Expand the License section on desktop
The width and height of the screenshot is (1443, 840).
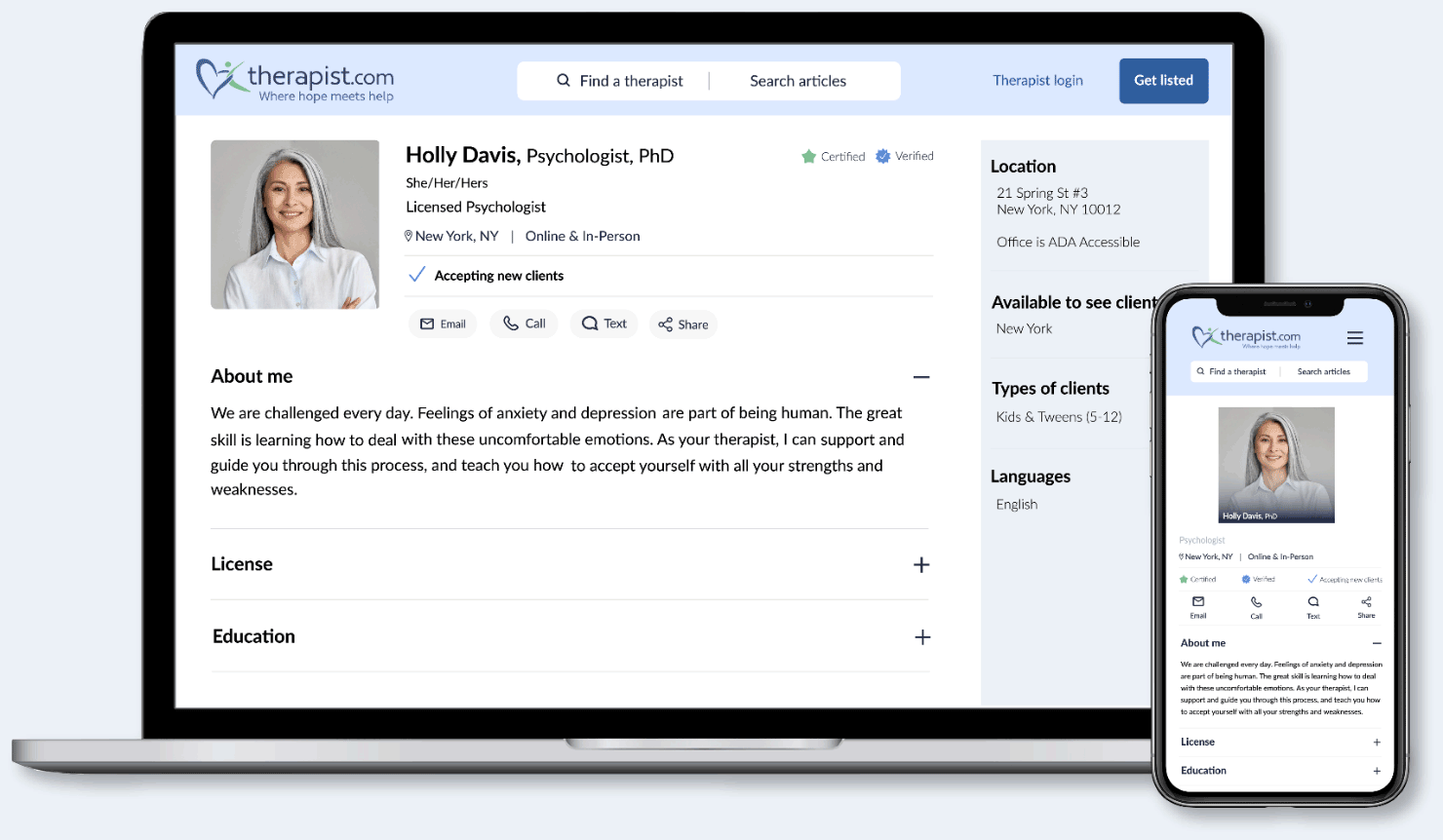click(921, 565)
